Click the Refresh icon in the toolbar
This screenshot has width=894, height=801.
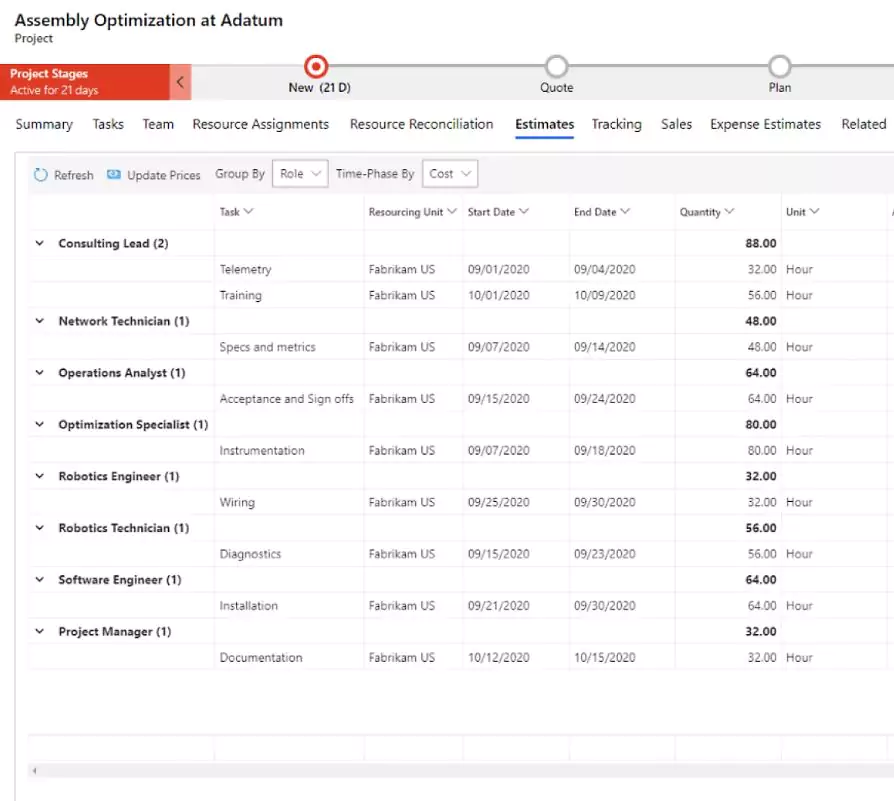point(40,175)
